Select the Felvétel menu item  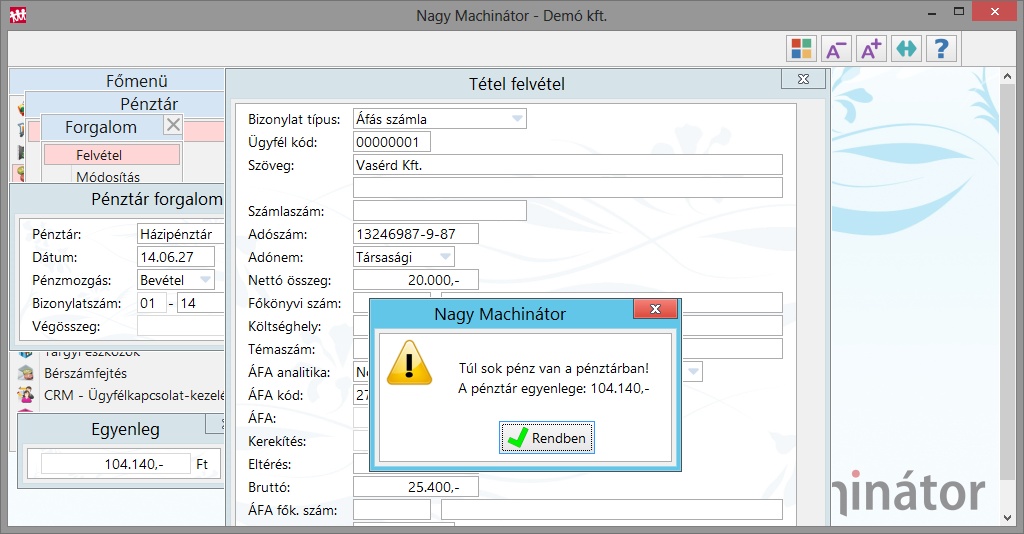(112, 155)
